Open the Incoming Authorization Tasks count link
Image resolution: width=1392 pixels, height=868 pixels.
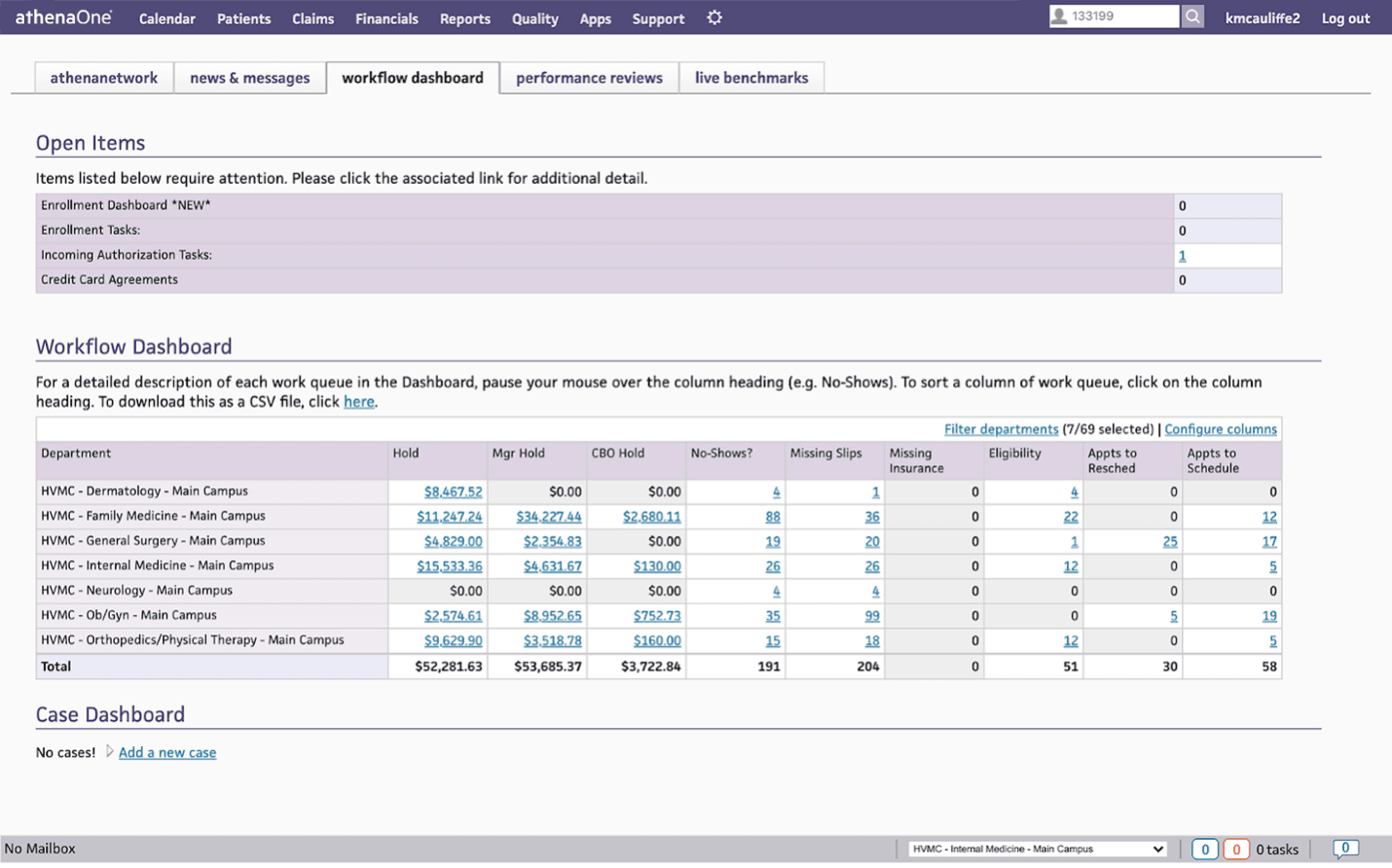point(1182,254)
